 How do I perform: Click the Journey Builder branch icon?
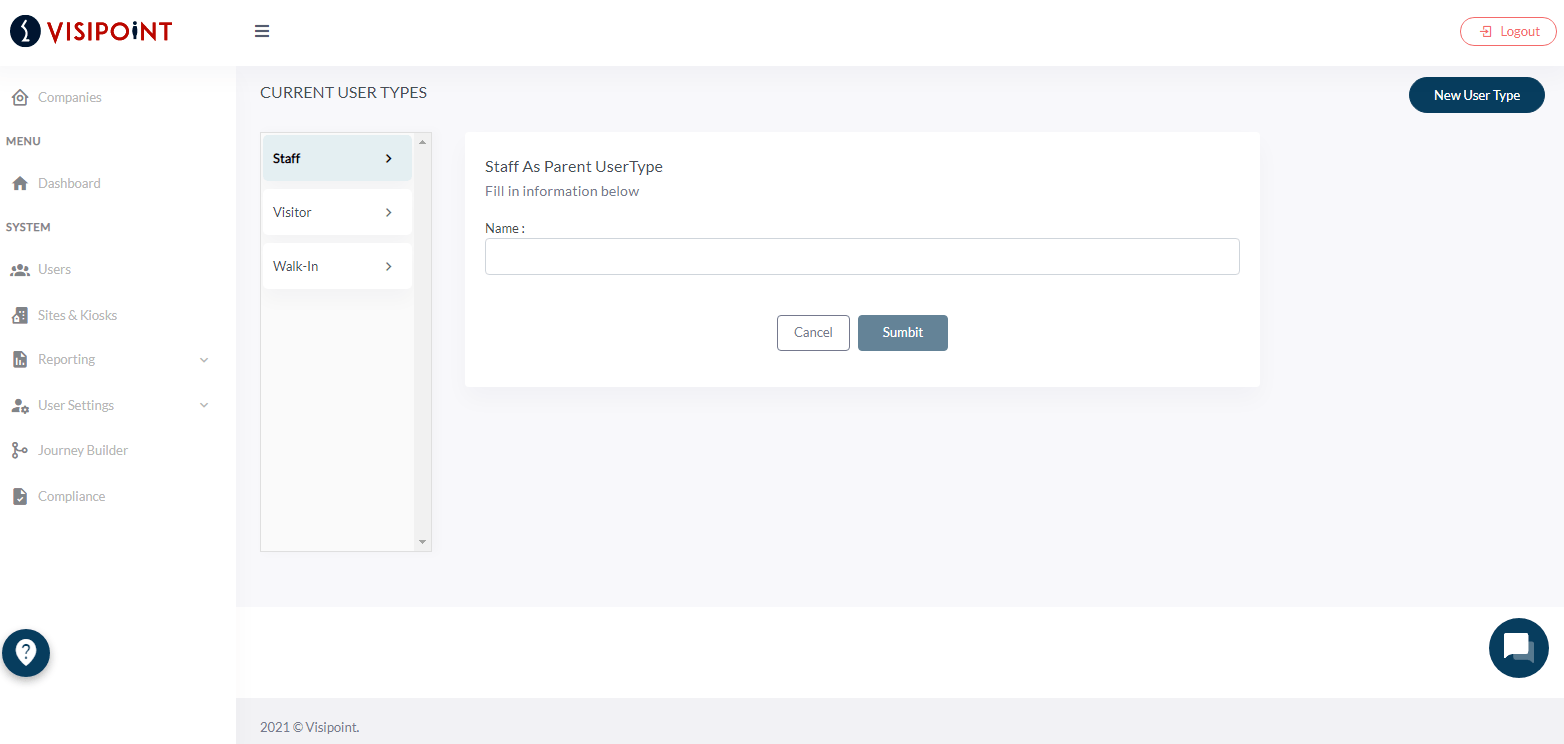point(19,450)
